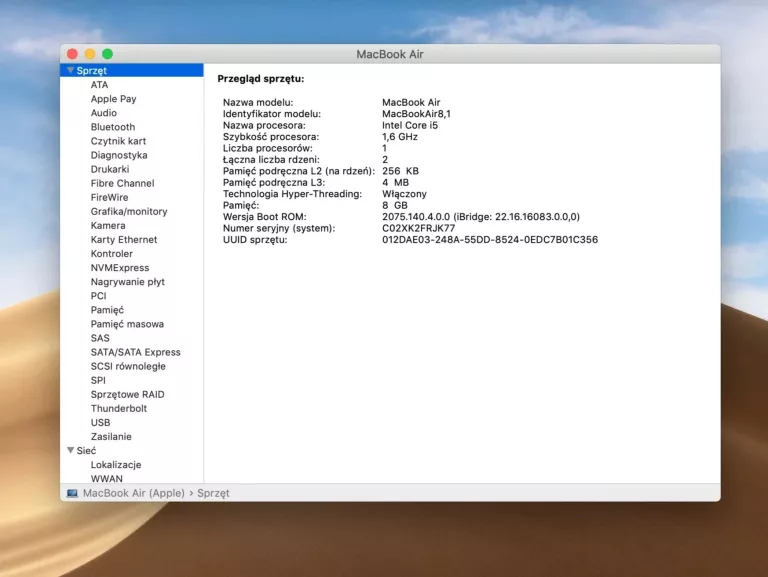
Task: Click the MacBook computer icon in path bar
Action: tap(72, 493)
